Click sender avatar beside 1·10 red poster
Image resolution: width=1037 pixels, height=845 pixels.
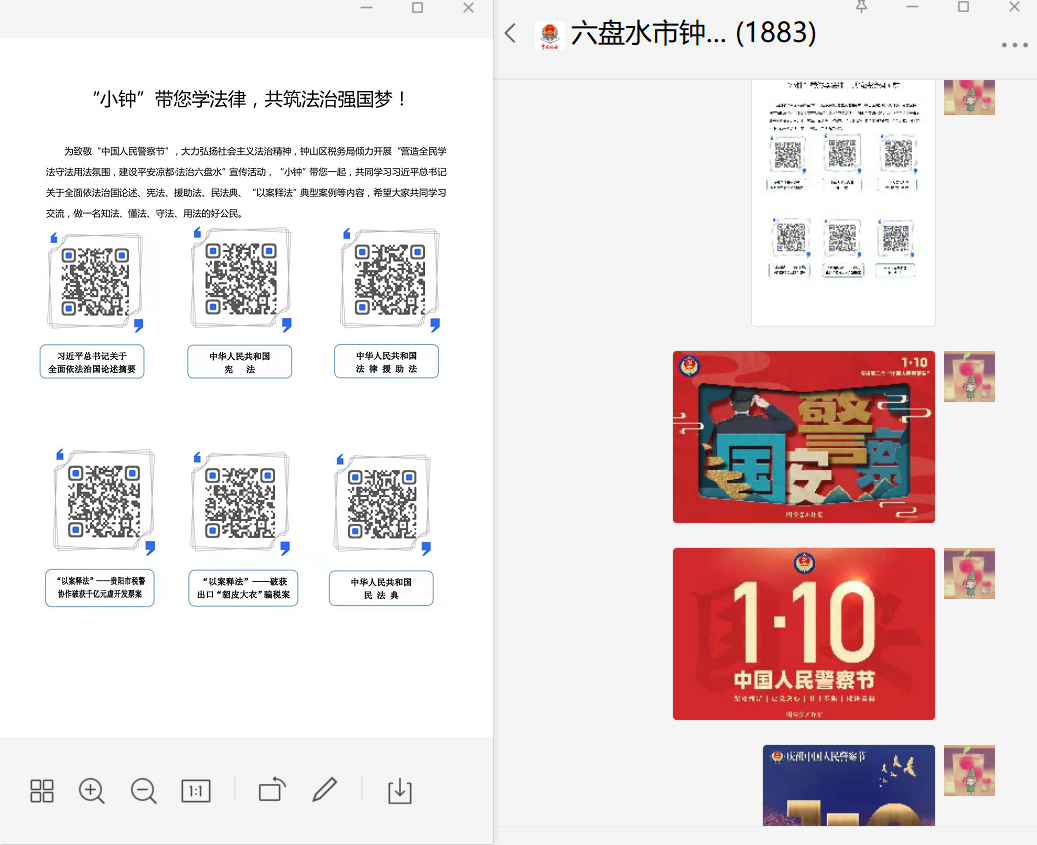(969, 573)
